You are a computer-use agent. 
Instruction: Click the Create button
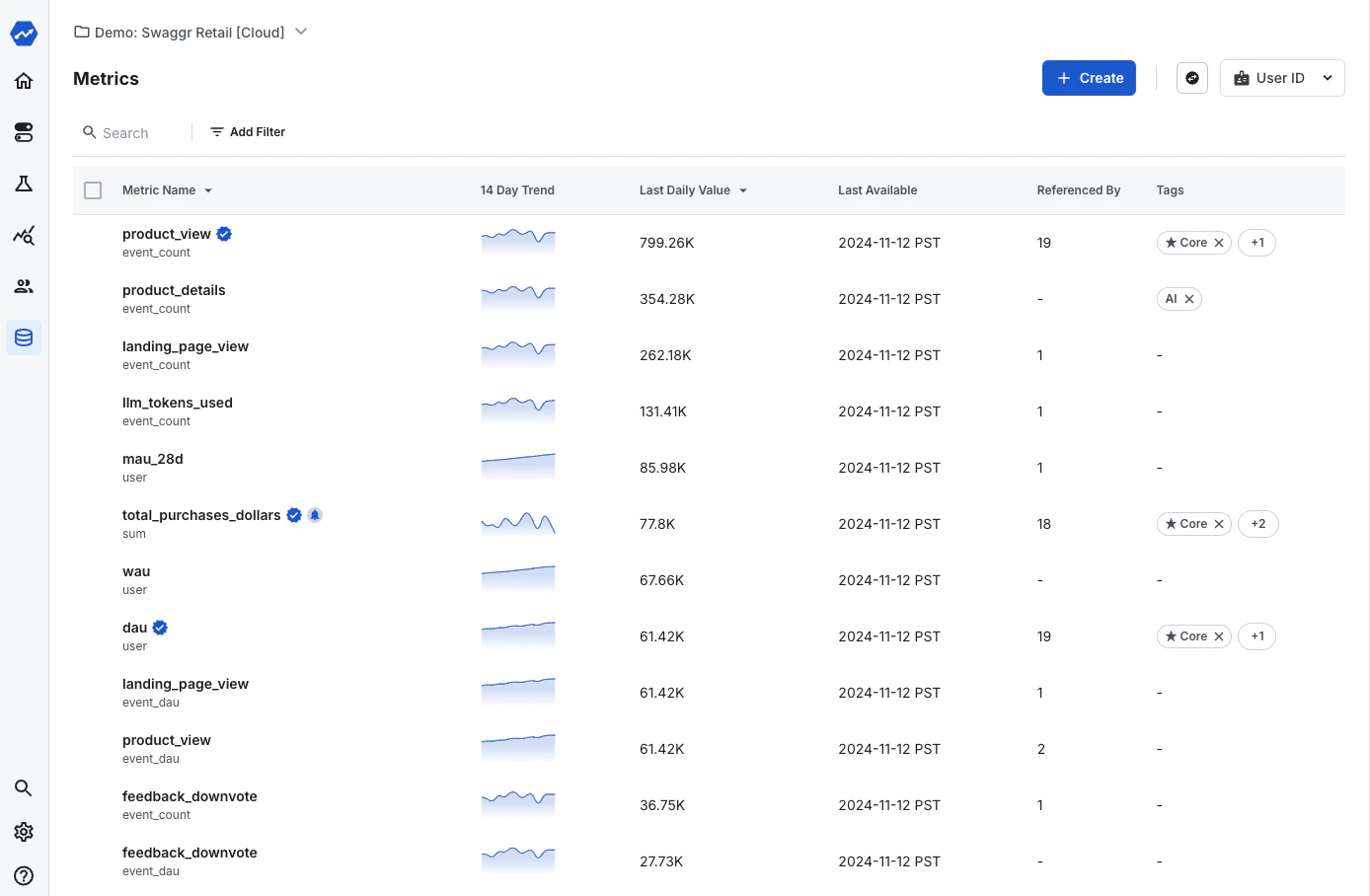1089,77
